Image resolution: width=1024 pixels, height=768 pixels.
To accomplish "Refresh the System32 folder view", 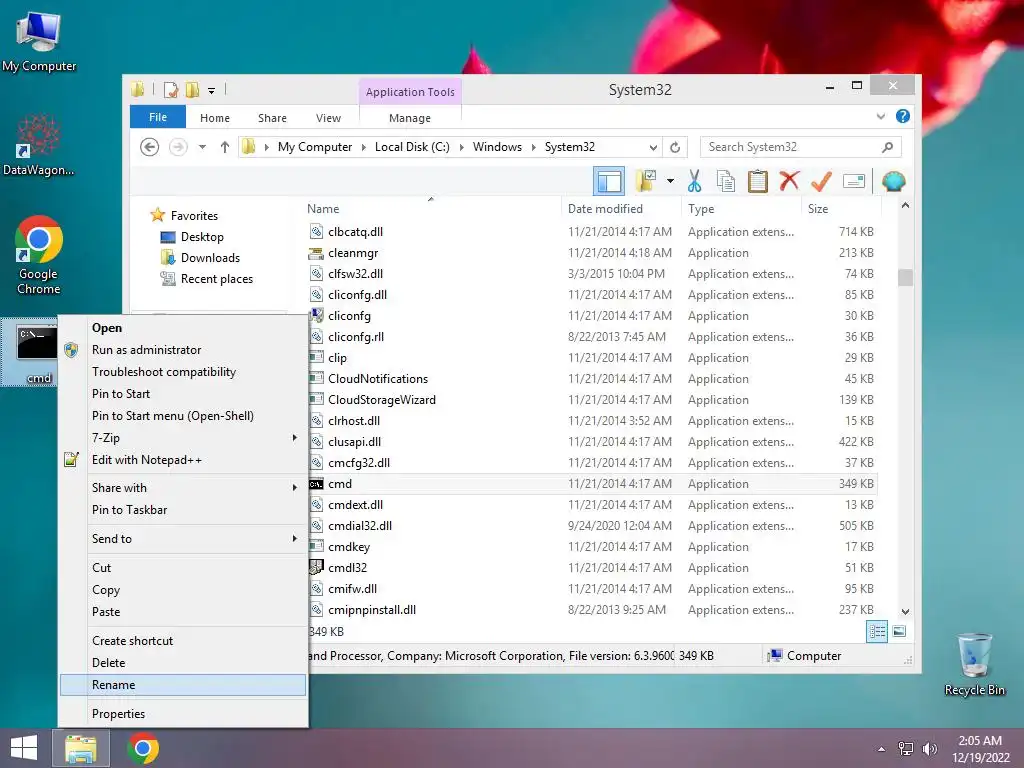I will pos(675,147).
